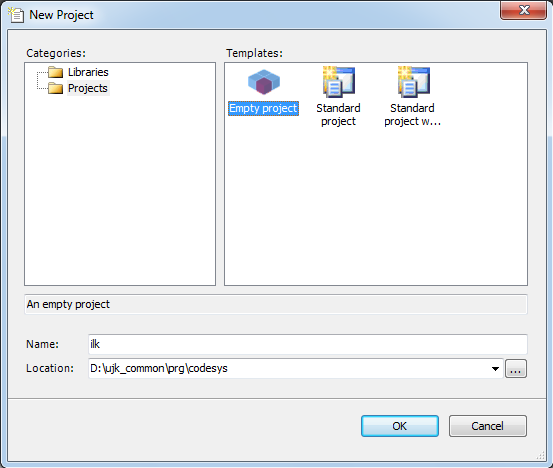Click the New Project title bar icon

(16, 15)
